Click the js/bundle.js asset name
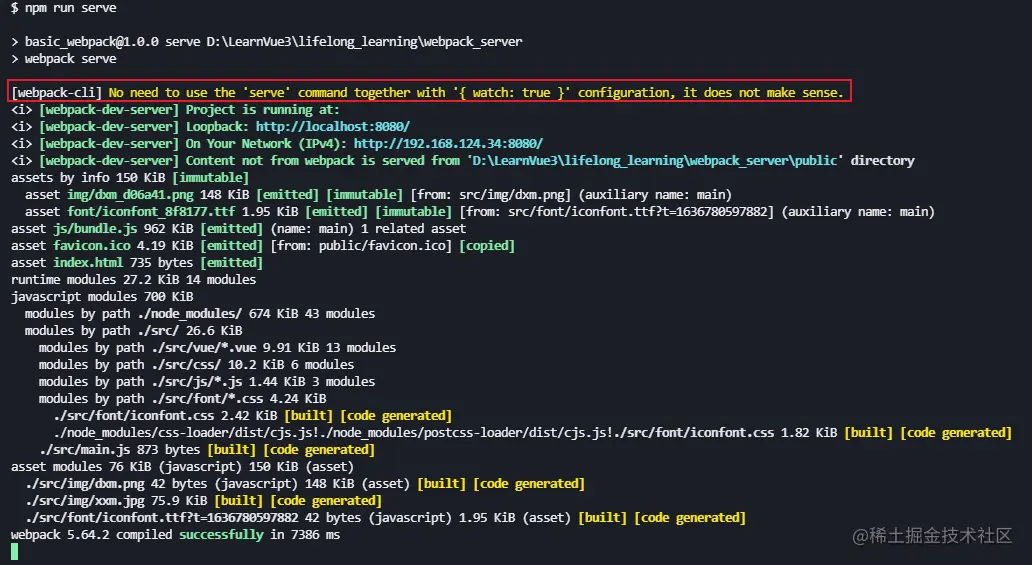The image size is (1032, 565). pyautogui.click(x=95, y=229)
